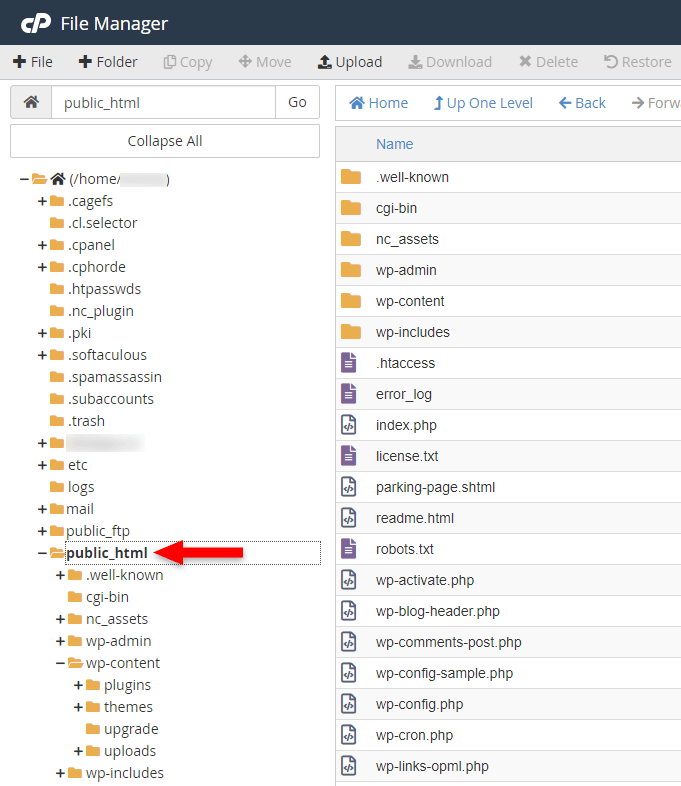Click the Download toolbar button
This screenshot has height=786, width=681.
[x=450, y=62]
